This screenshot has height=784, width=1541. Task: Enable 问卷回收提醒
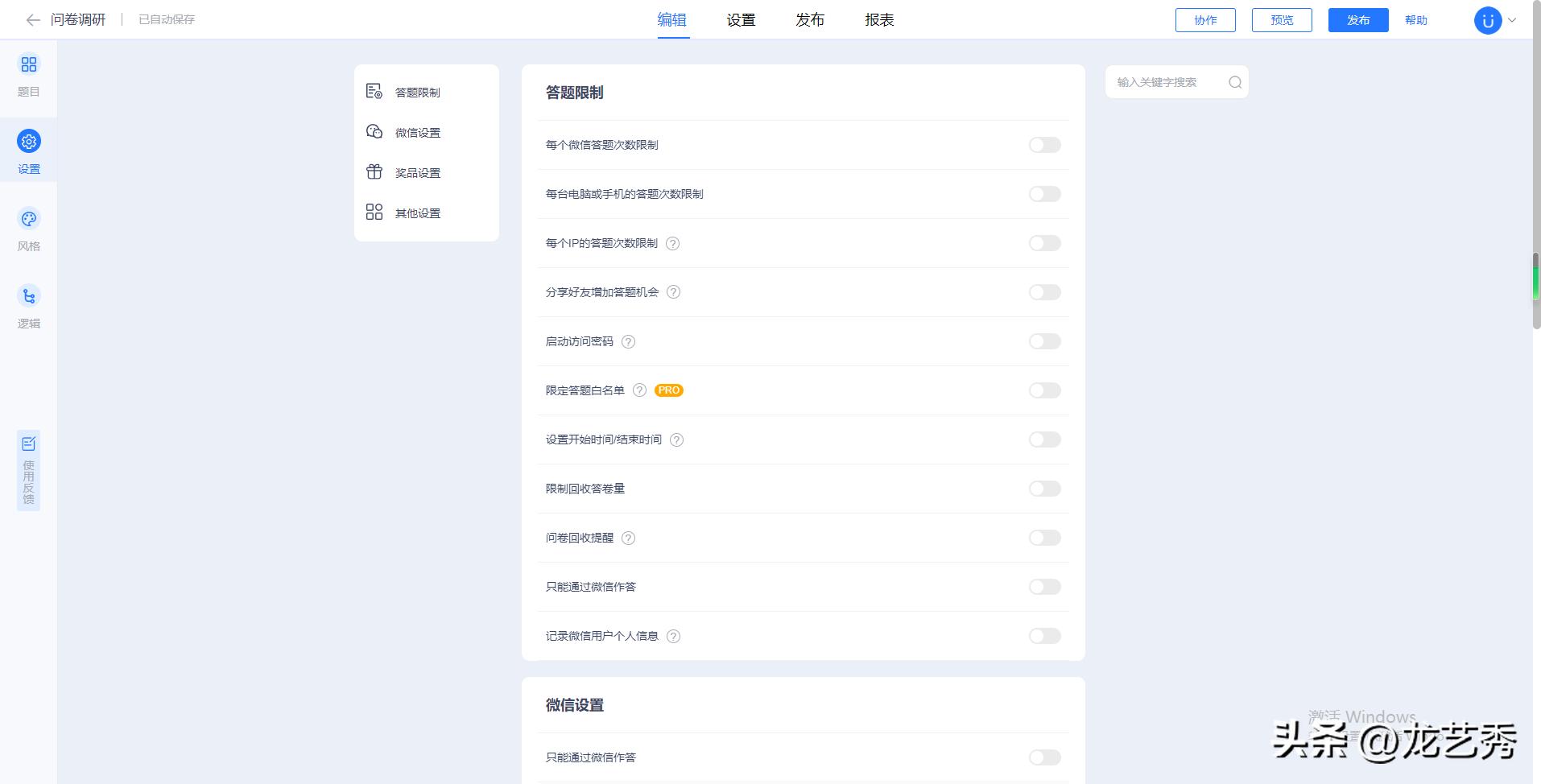coord(1044,538)
